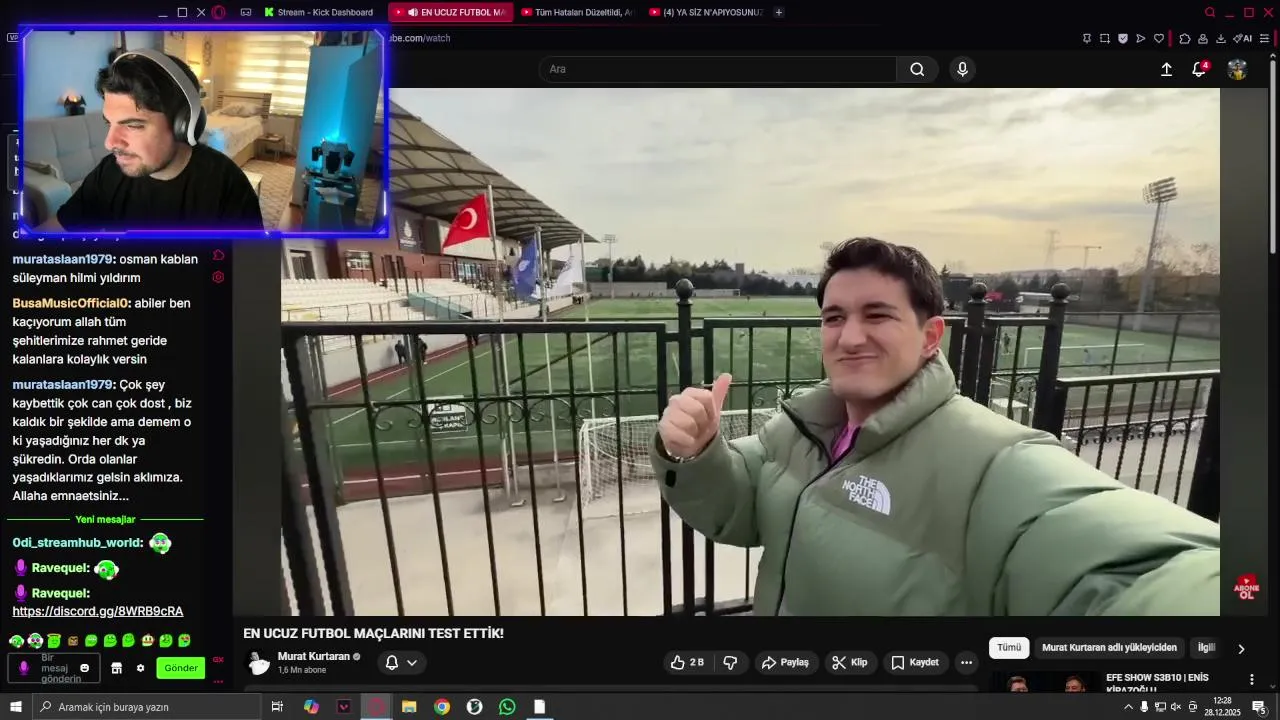Launch Chrome from the taskbar
This screenshot has width=1280, height=720.
[x=442, y=707]
